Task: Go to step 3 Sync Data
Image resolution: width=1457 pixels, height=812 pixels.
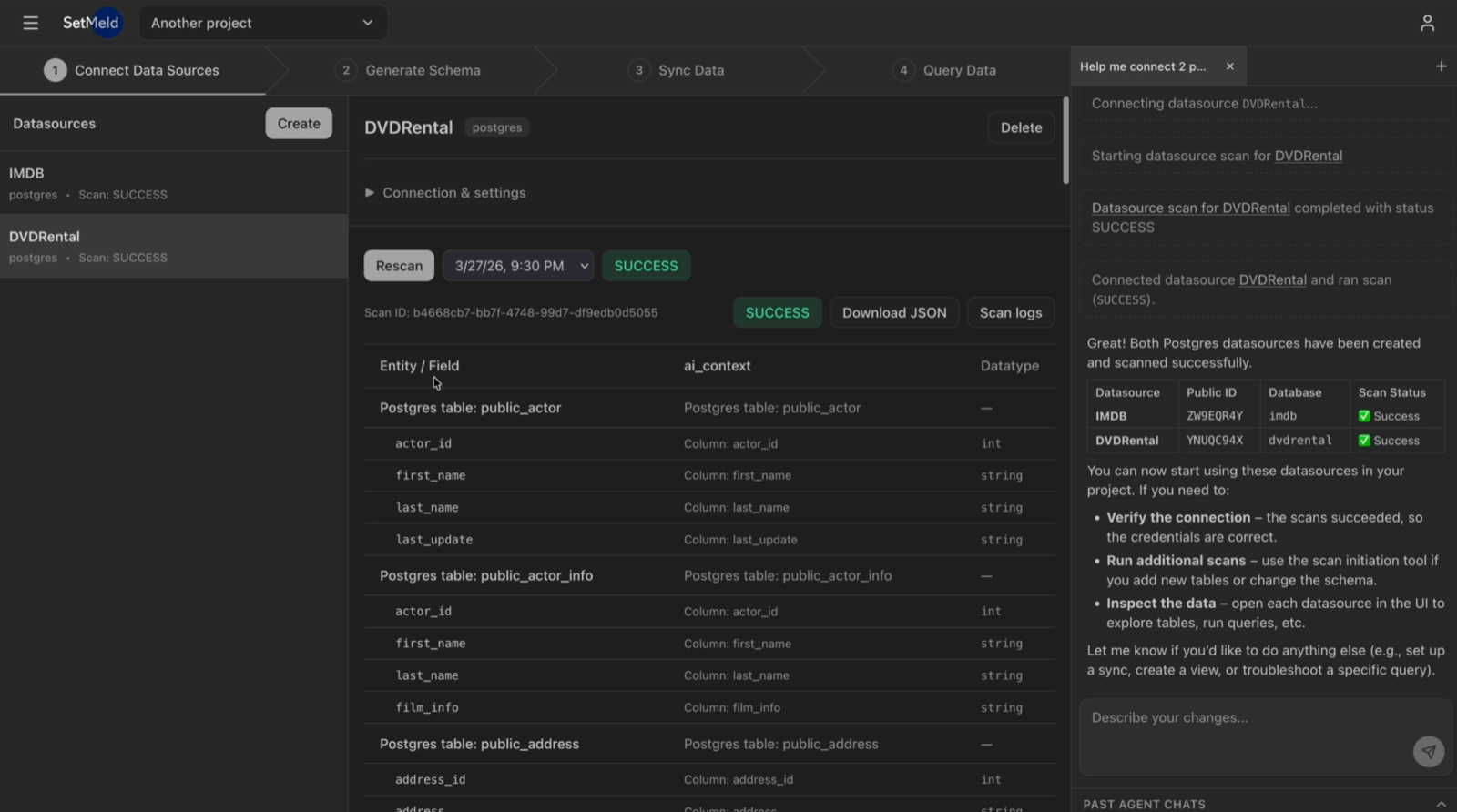Action: [x=677, y=70]
